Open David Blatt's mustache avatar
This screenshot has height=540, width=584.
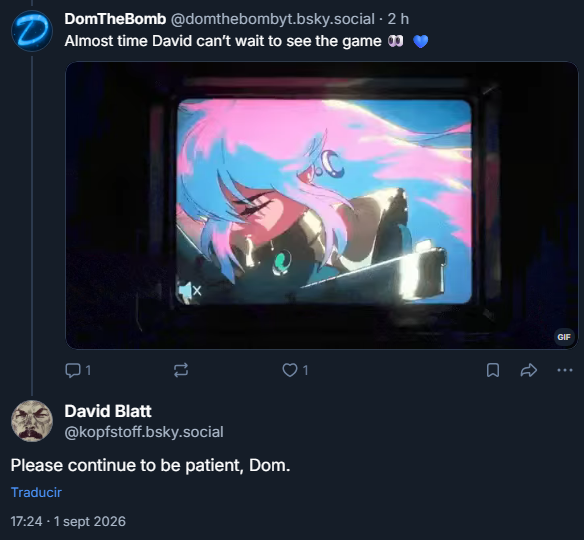(x=32, y=421)
